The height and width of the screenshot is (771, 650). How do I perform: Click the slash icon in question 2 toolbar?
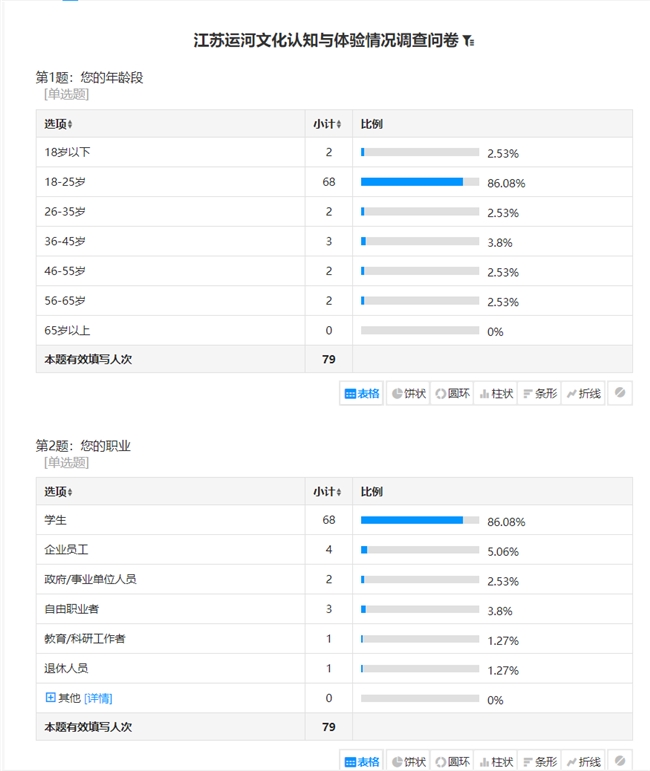(620, 762)
